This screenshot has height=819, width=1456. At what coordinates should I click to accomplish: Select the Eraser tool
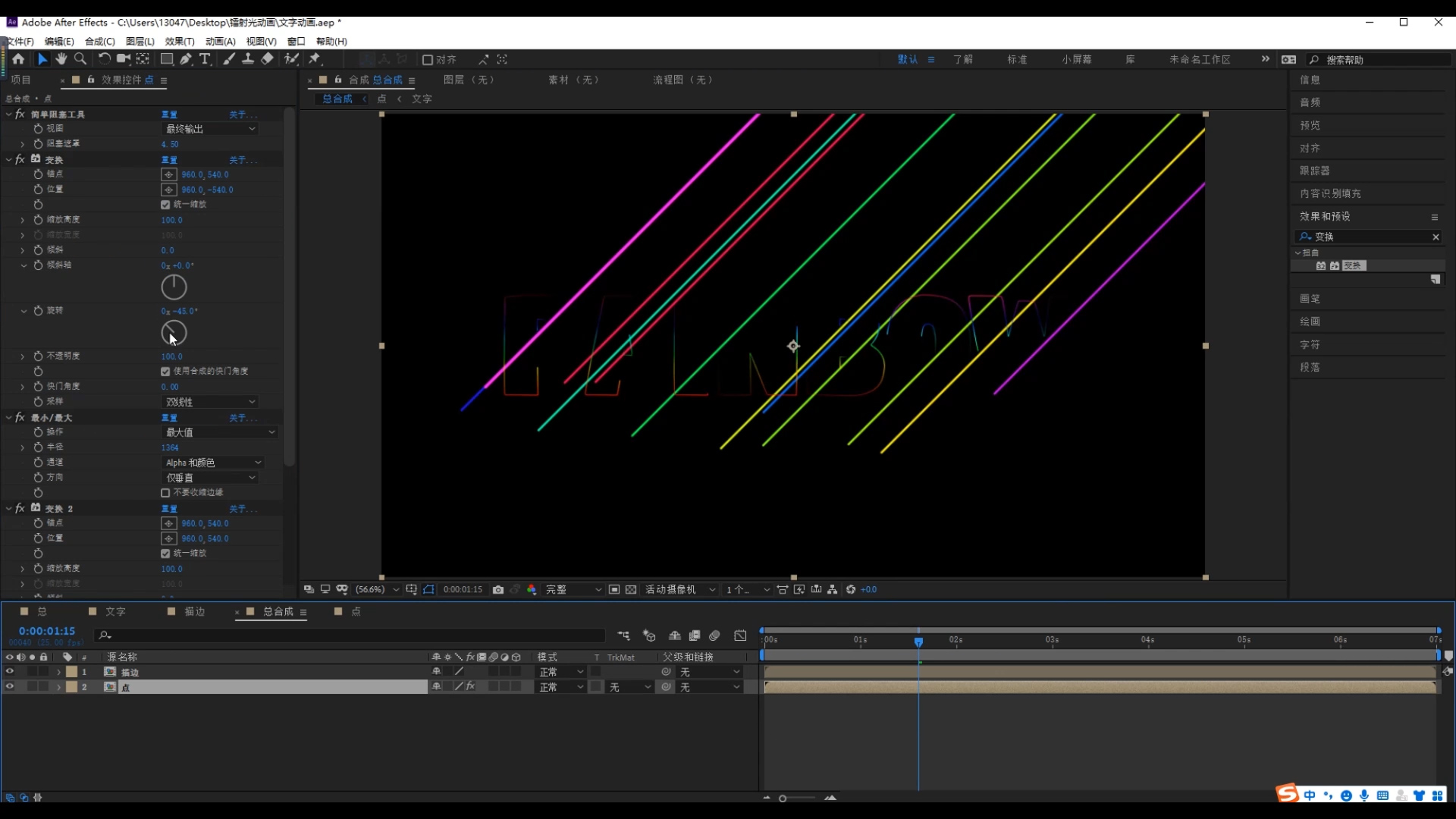click(x=267, y=59)
